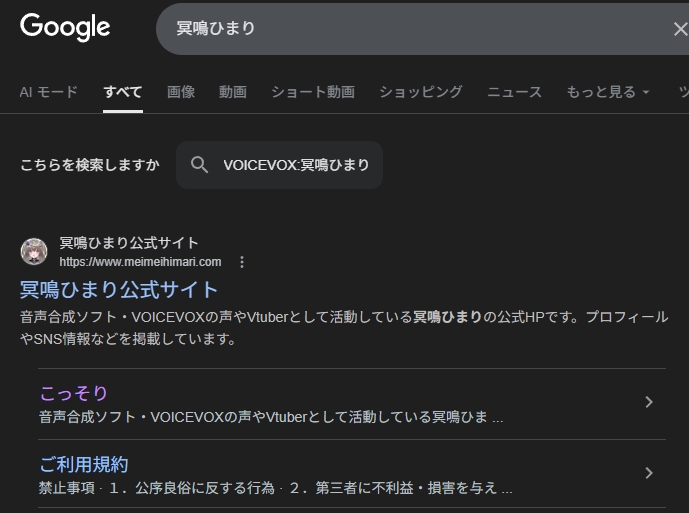Expand the ご利用規約 sitelink chevron
This screenshot has height=513, width=689.
point(648,473)
